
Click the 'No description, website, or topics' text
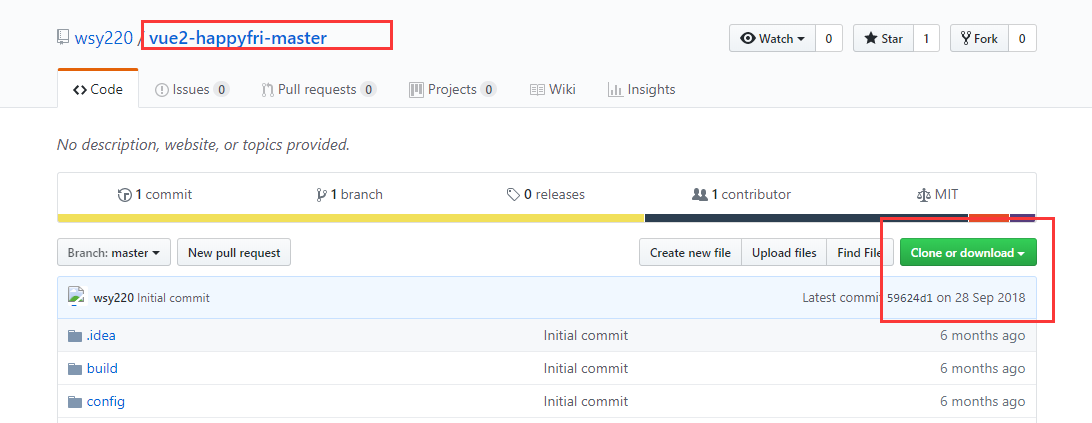pos(203,145)
